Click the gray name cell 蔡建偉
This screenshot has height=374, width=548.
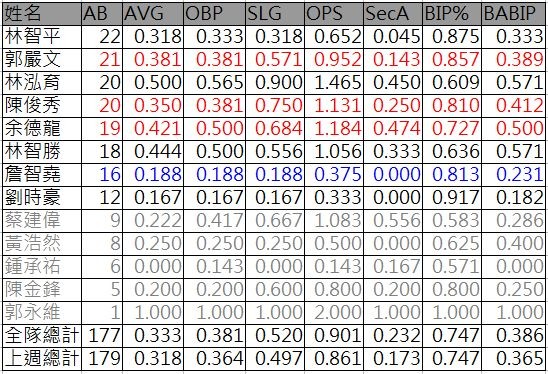[x=42, y=221]
